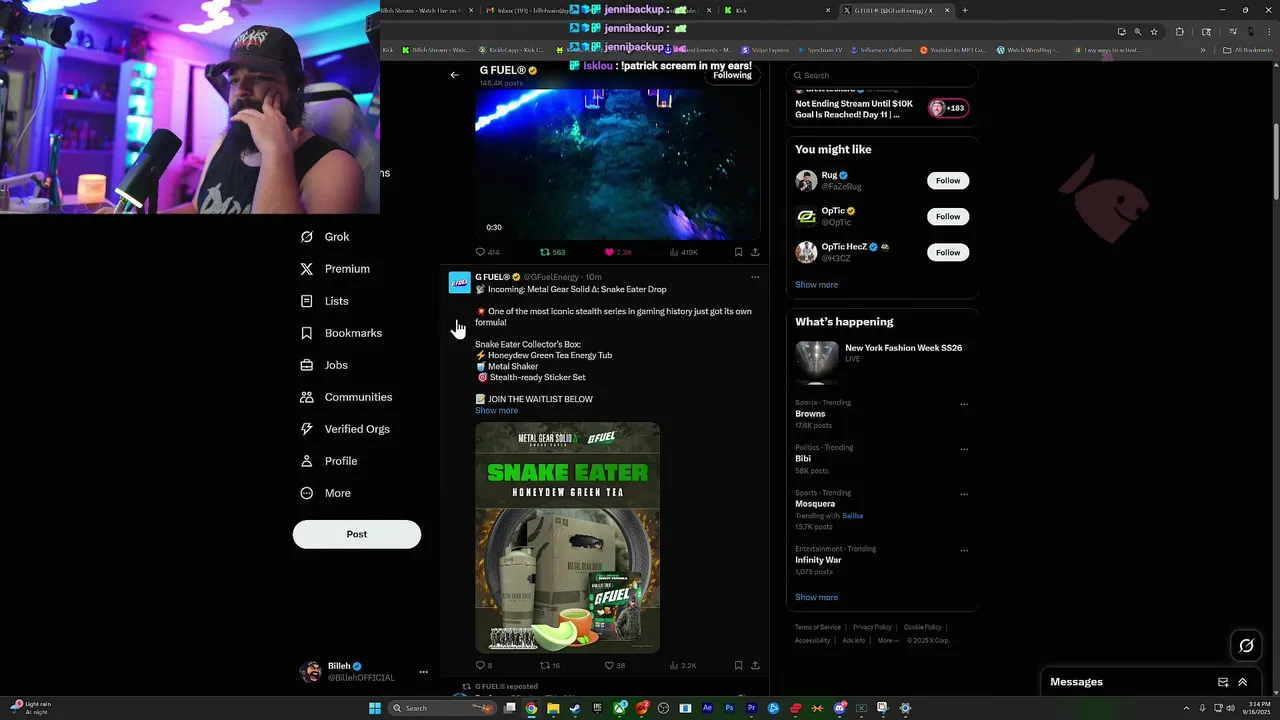Go back using the arrow beside G FUEL
This screenshot has height=720, width=1280.
coord(454,75)
